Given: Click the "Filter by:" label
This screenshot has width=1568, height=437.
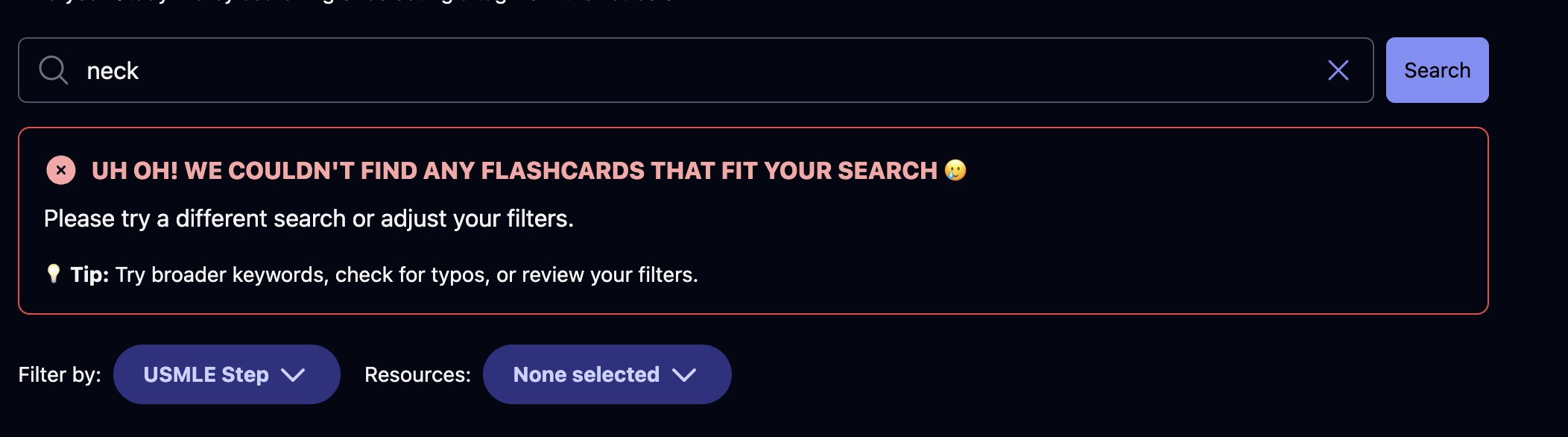Looking at the screenshot, I should pos(60,374).
